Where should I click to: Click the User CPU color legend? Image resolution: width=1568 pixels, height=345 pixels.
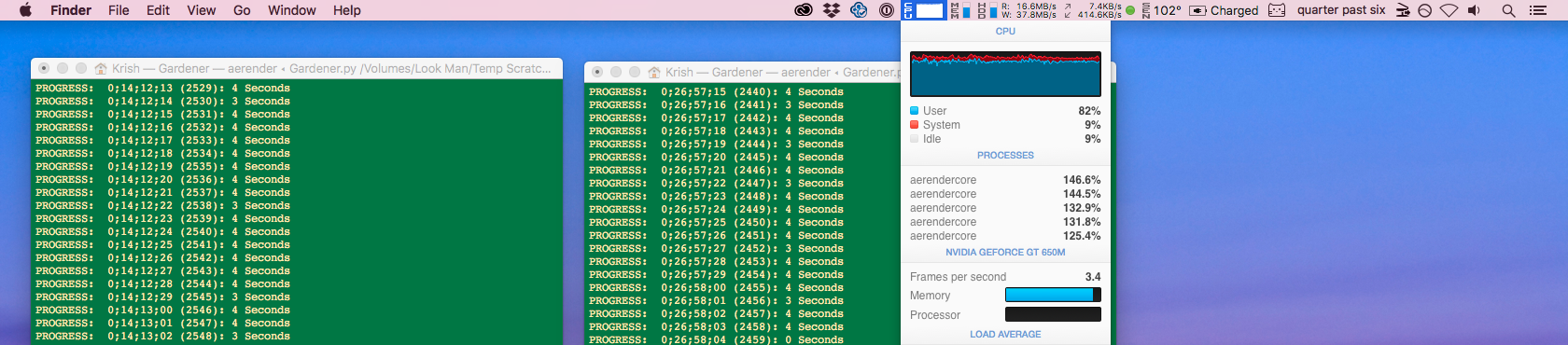tap(915, 111)
